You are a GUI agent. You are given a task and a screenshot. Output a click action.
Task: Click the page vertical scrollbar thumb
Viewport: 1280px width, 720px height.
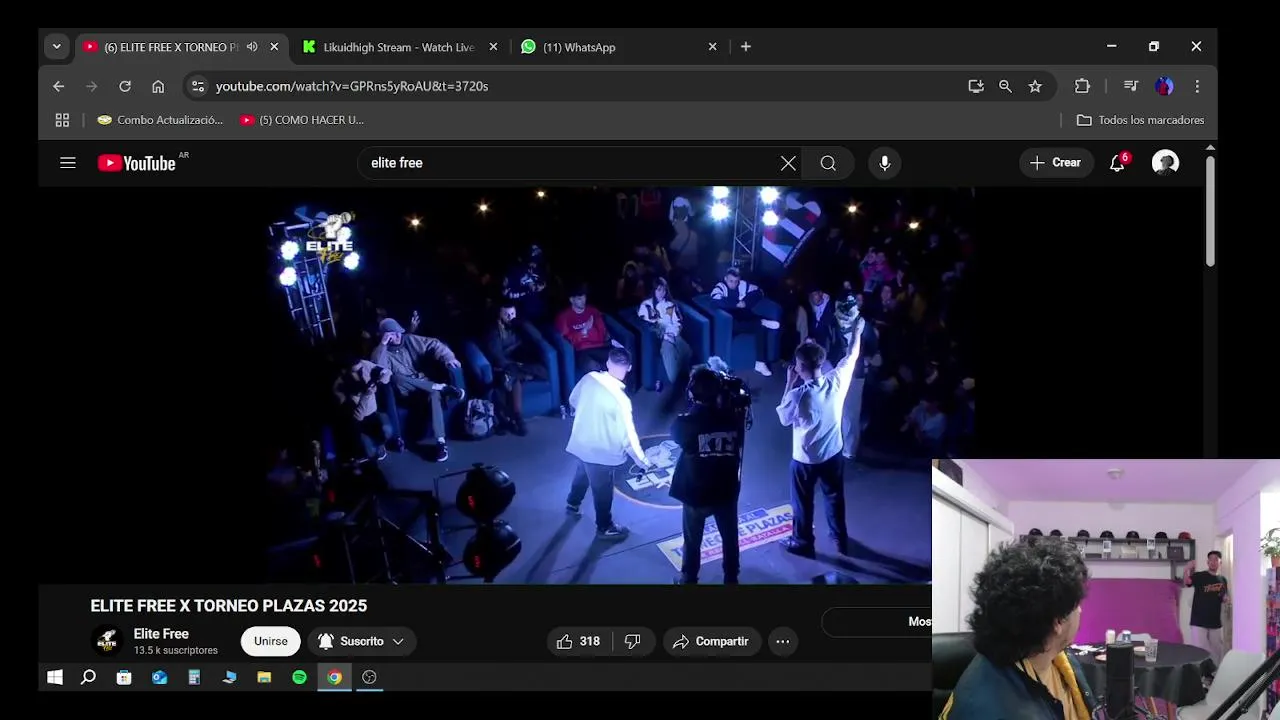(1210, 210)
